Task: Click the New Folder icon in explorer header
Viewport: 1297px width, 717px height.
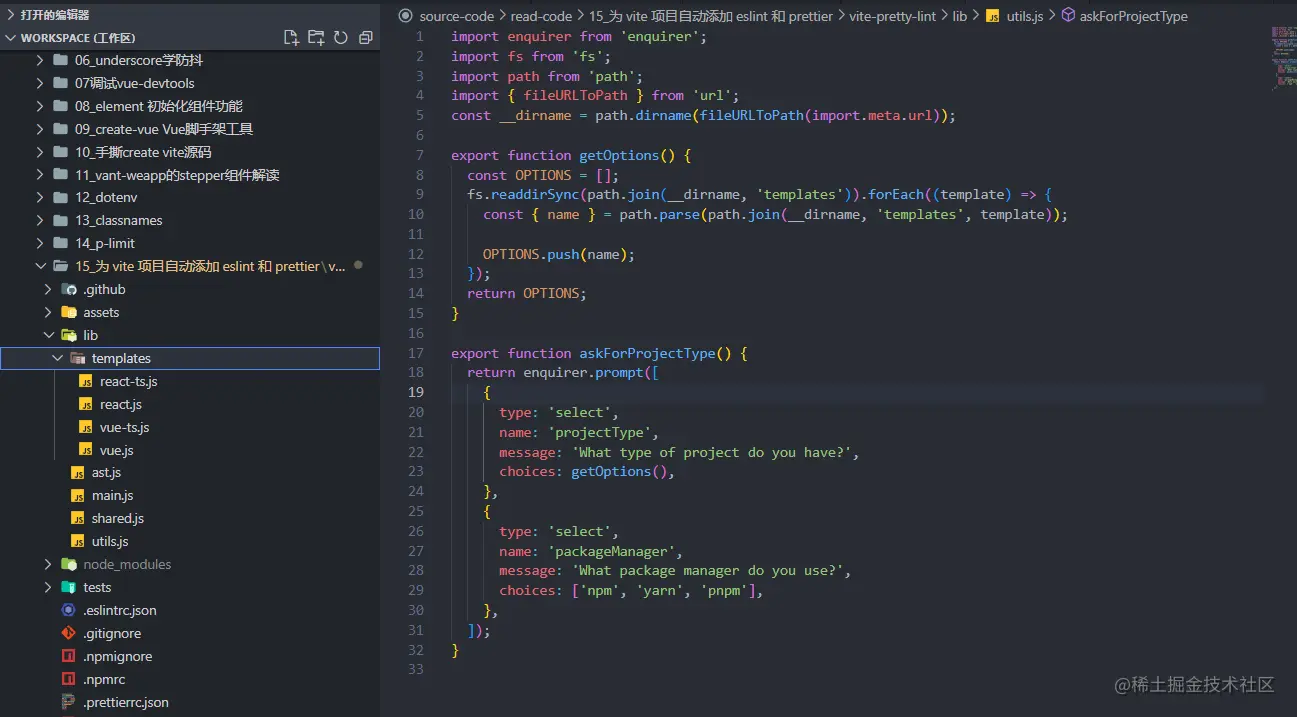Action: [316, 37]
